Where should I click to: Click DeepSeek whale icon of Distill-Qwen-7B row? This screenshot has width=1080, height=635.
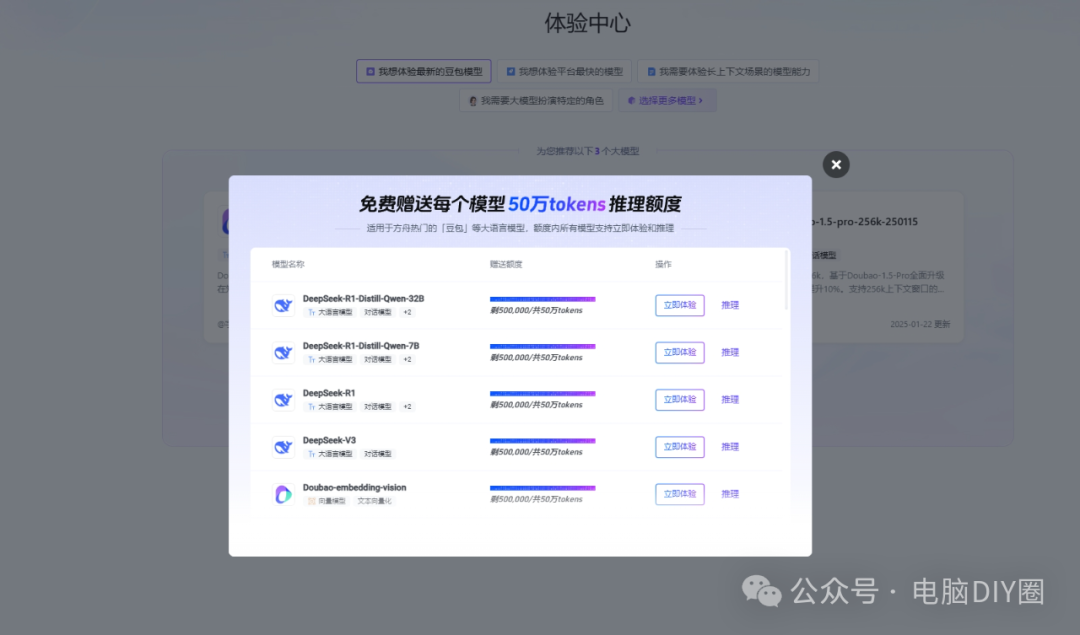tap(283, 353)
